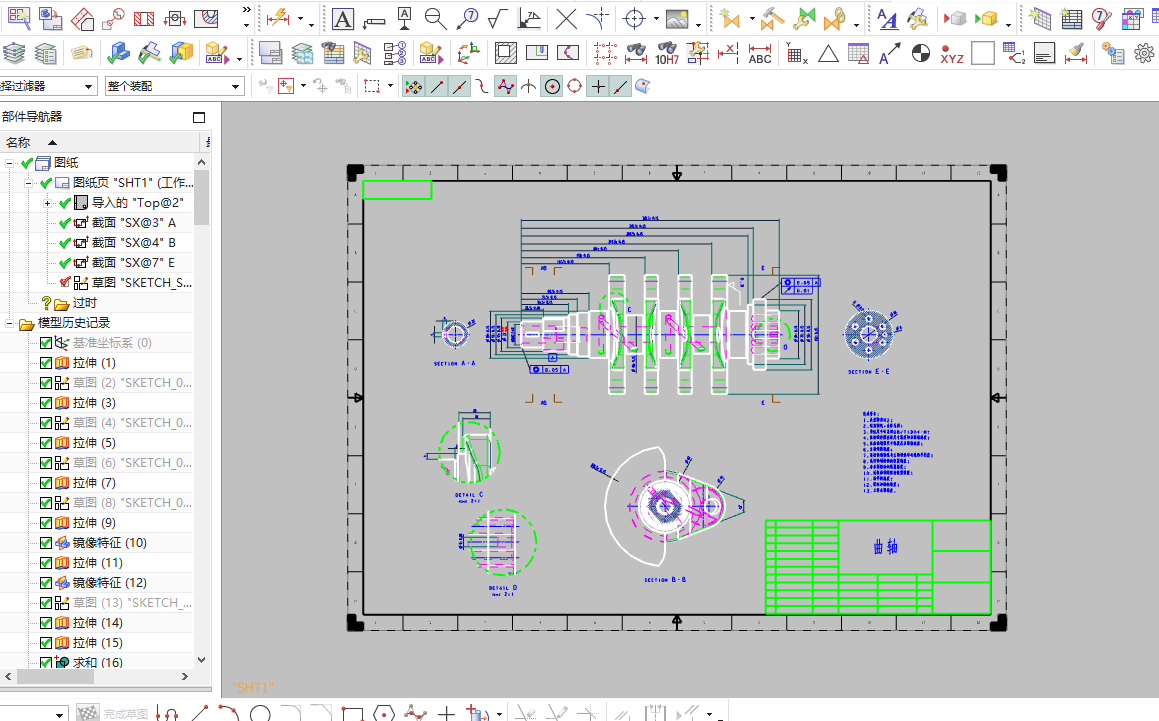Expand the 导入的 "Top@2" tree node
Image resolution: width=1159 pixels, height=721 pixels.
[47, 203]
